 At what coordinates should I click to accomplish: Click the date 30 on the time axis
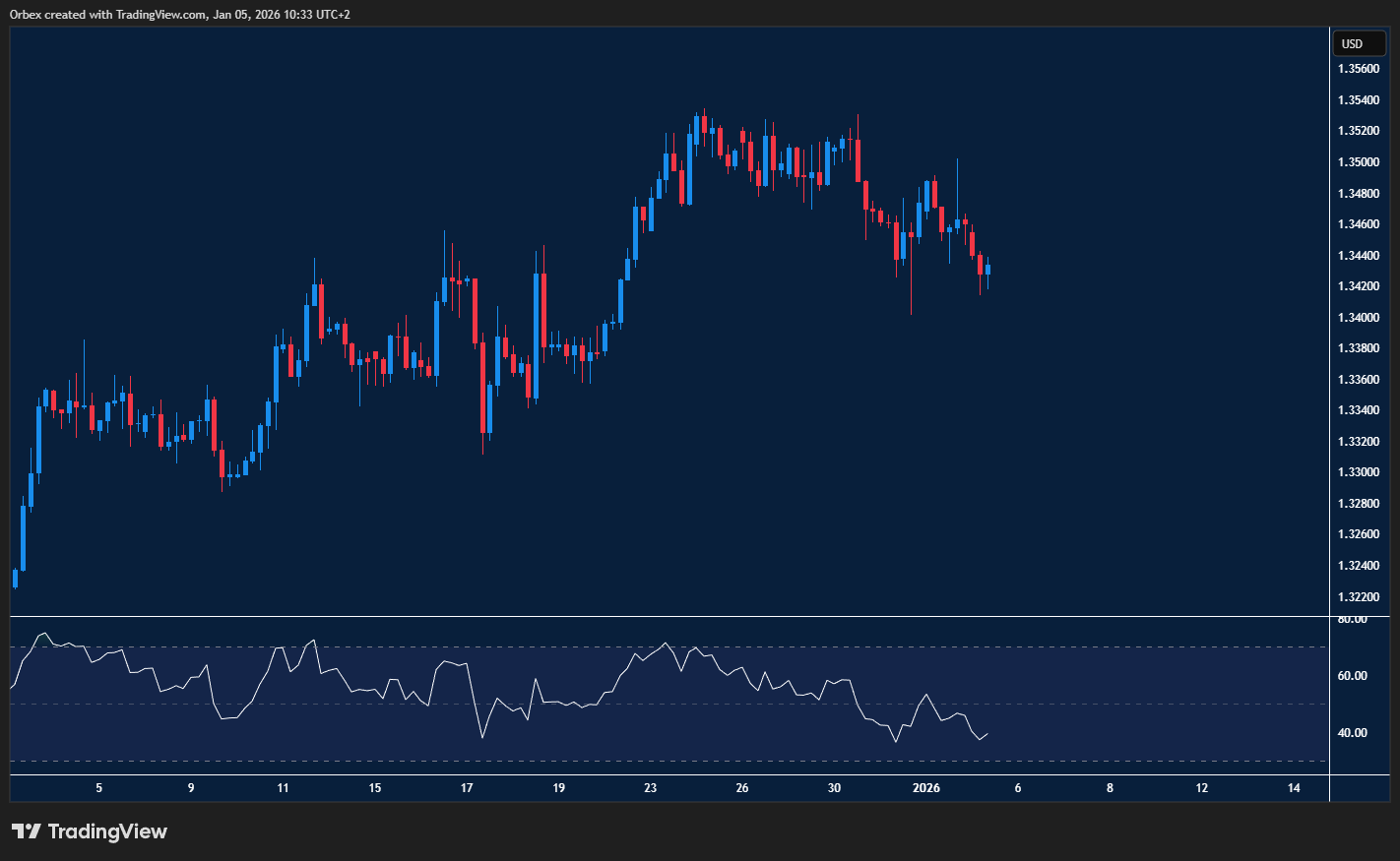[x=834, y=788]
